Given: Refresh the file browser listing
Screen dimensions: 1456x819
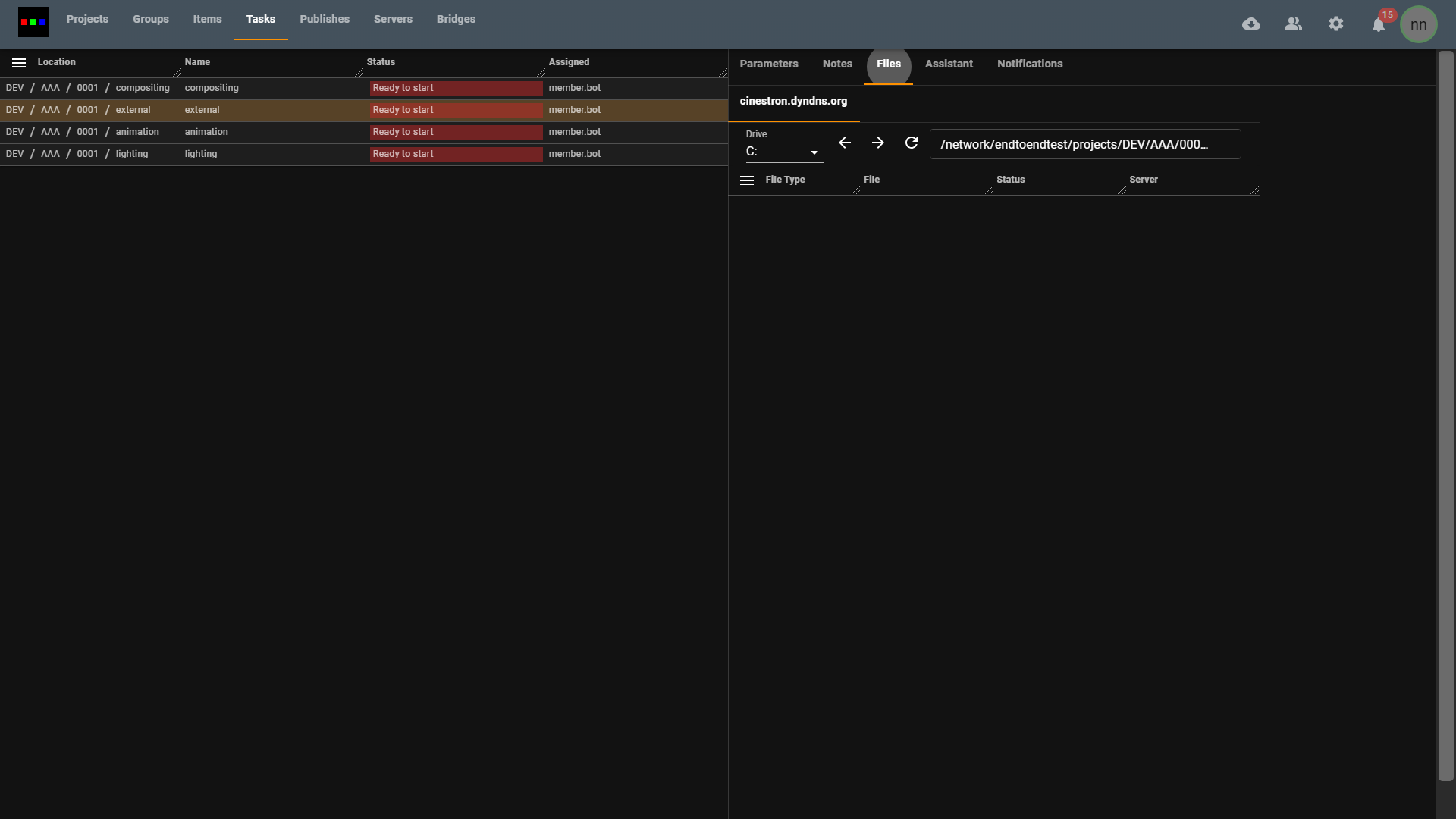Looking at the screenshot, I should (x=912, y=143).
